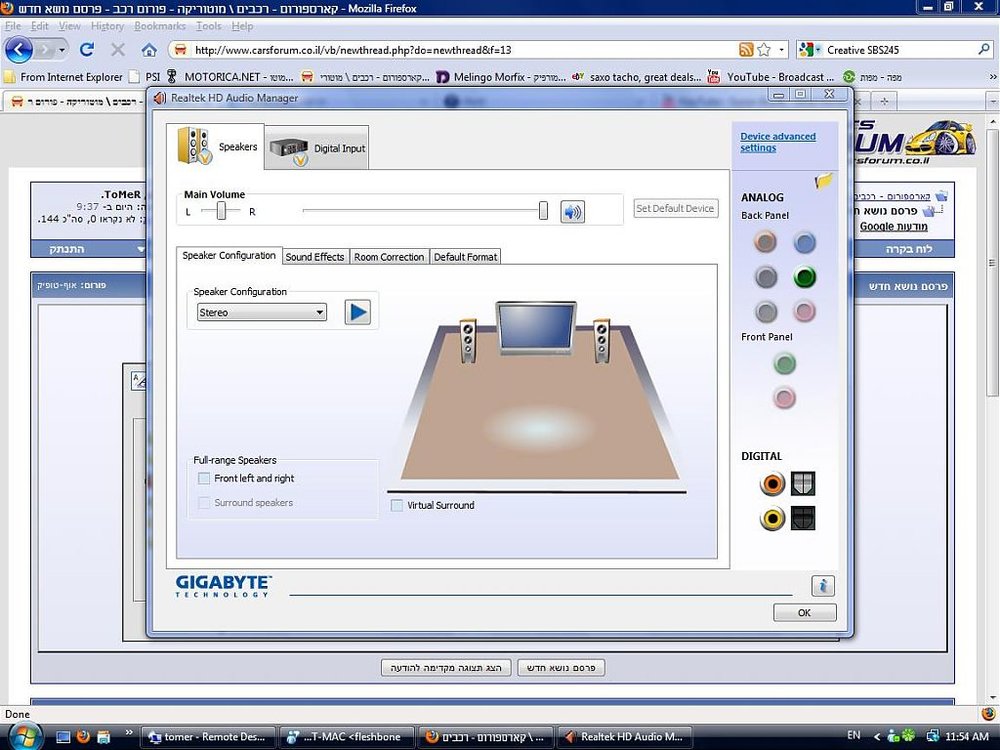
Task: Click the L-R balance slider handle
Action: pyautogui.click(x=221, y=210)
